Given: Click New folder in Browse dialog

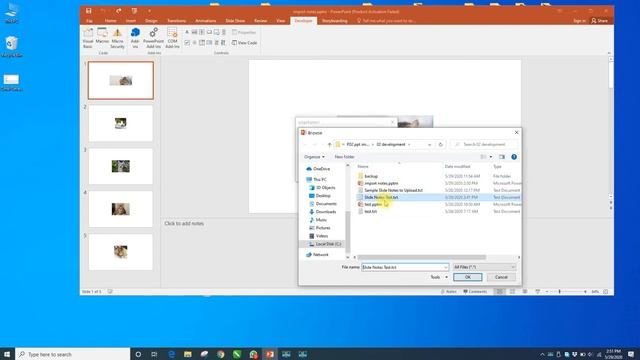Looking at the screenshot, I should (344, 157).
